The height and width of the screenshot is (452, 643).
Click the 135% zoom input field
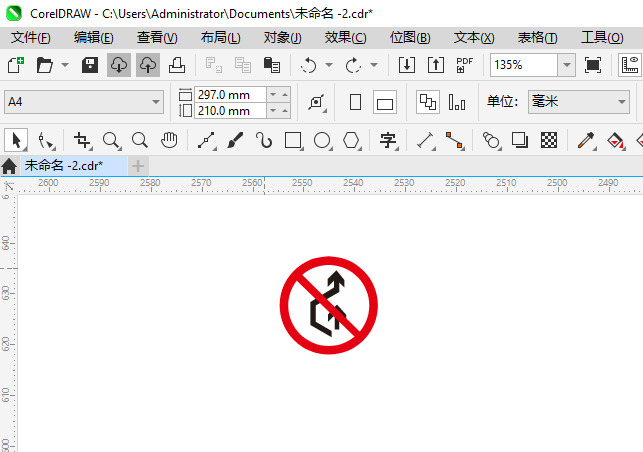tap(524, 65)
